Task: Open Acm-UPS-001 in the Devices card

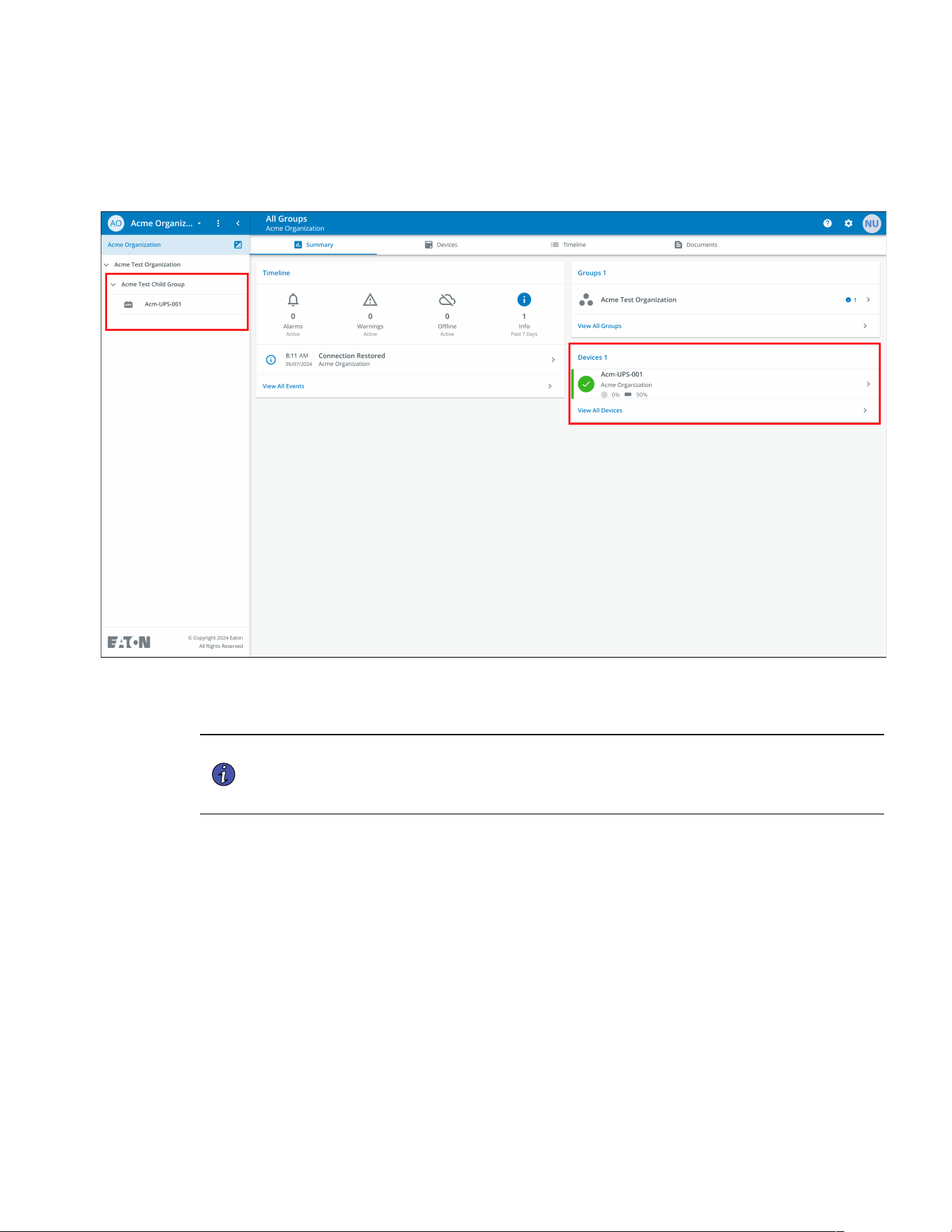Action: point(725,384)
